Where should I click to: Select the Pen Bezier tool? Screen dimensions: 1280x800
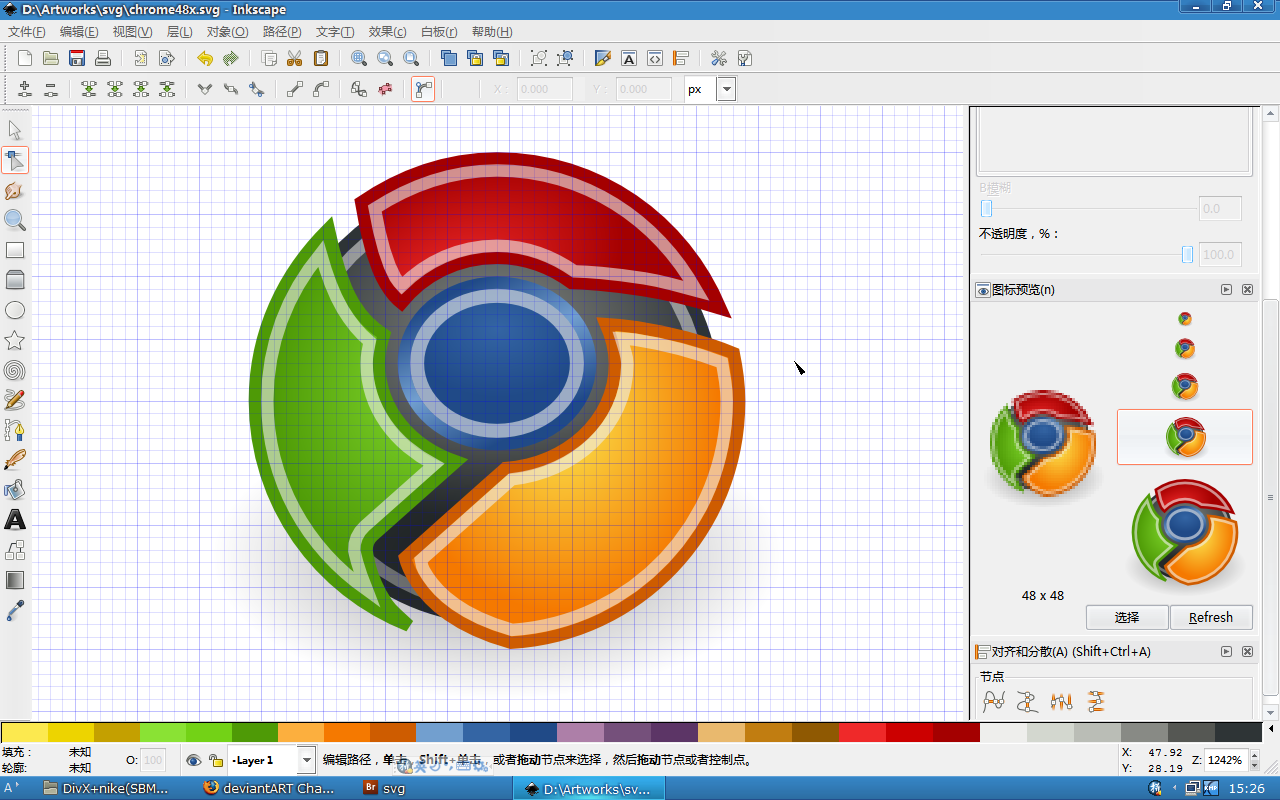[x=15, y=430]
